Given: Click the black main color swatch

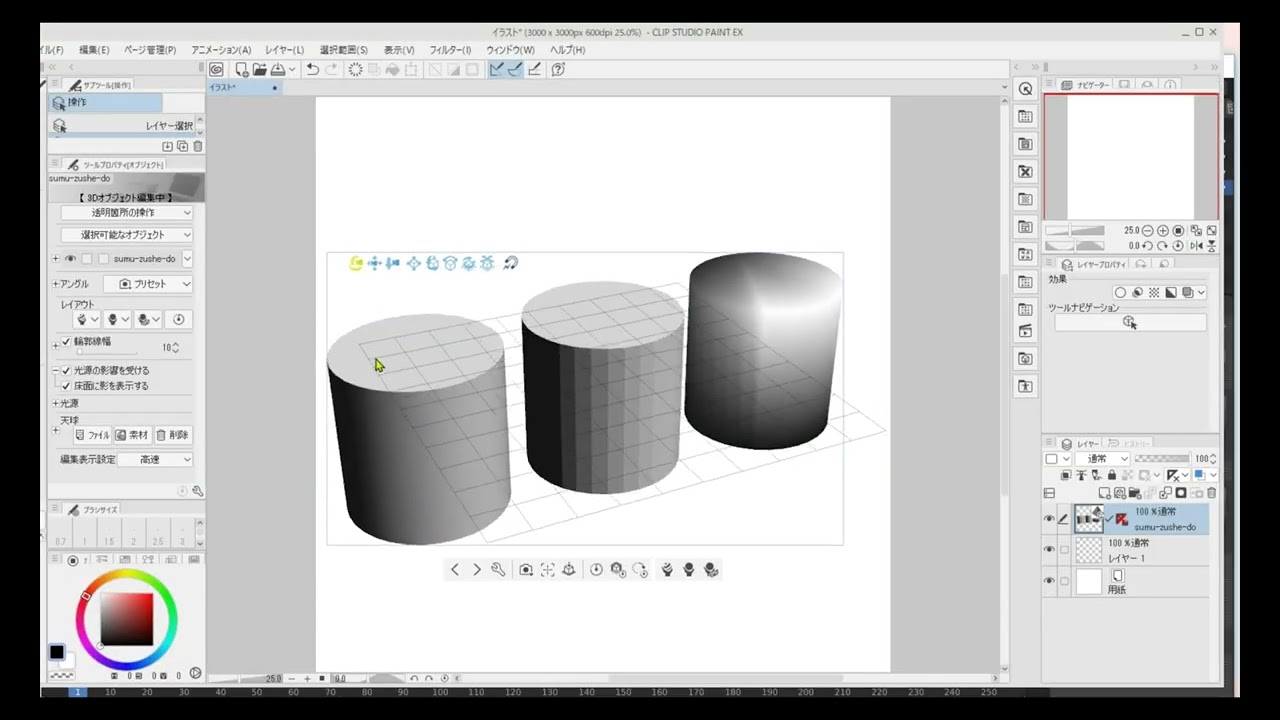Looking at the screenshot, I should click(57, 653).
